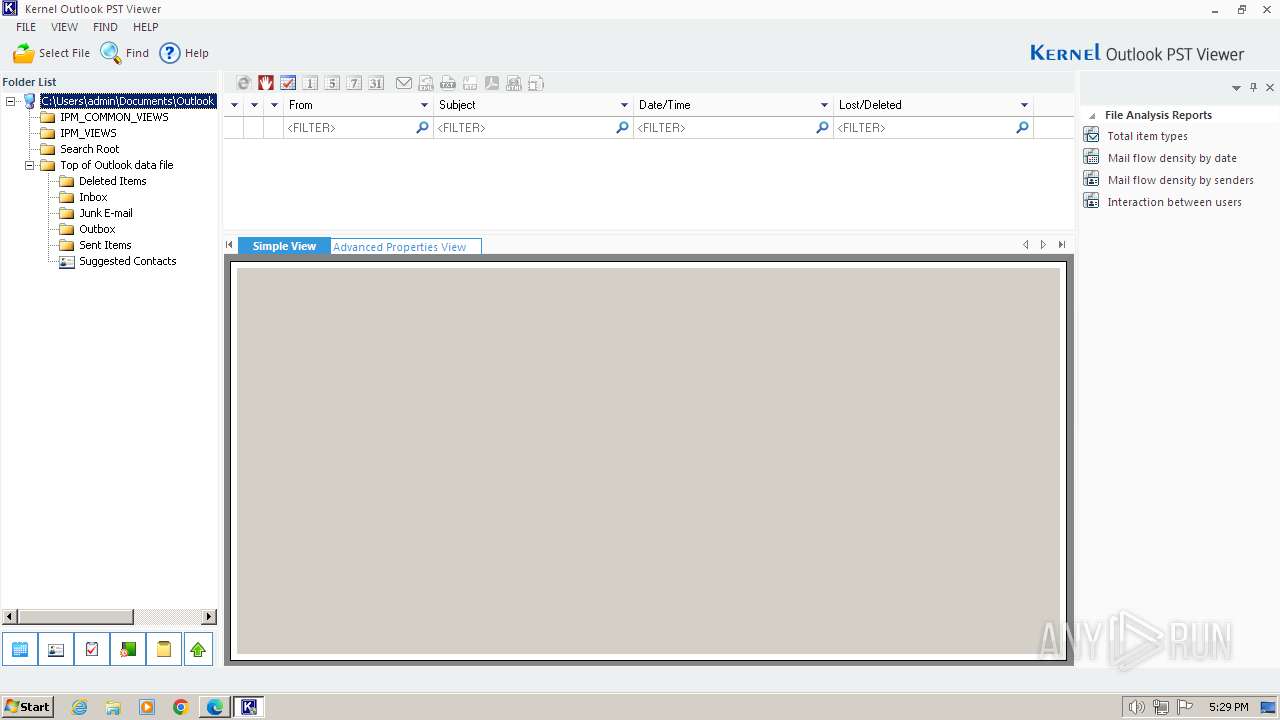Open the third narrow column dropdown arrow
Viewport: 1280px width, 720px height.
pos(274,105)
